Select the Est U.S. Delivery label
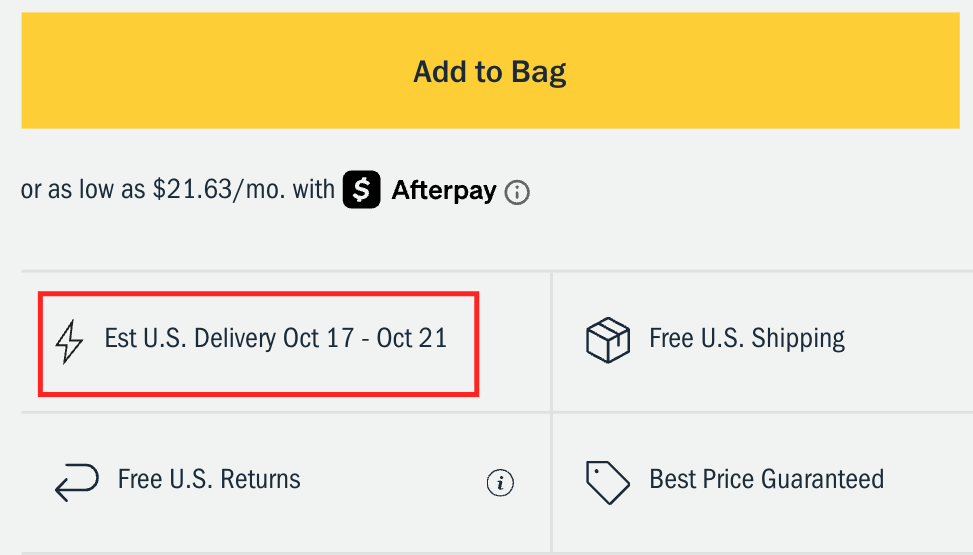This screenshot has height=555, width=973. (275, 338)
